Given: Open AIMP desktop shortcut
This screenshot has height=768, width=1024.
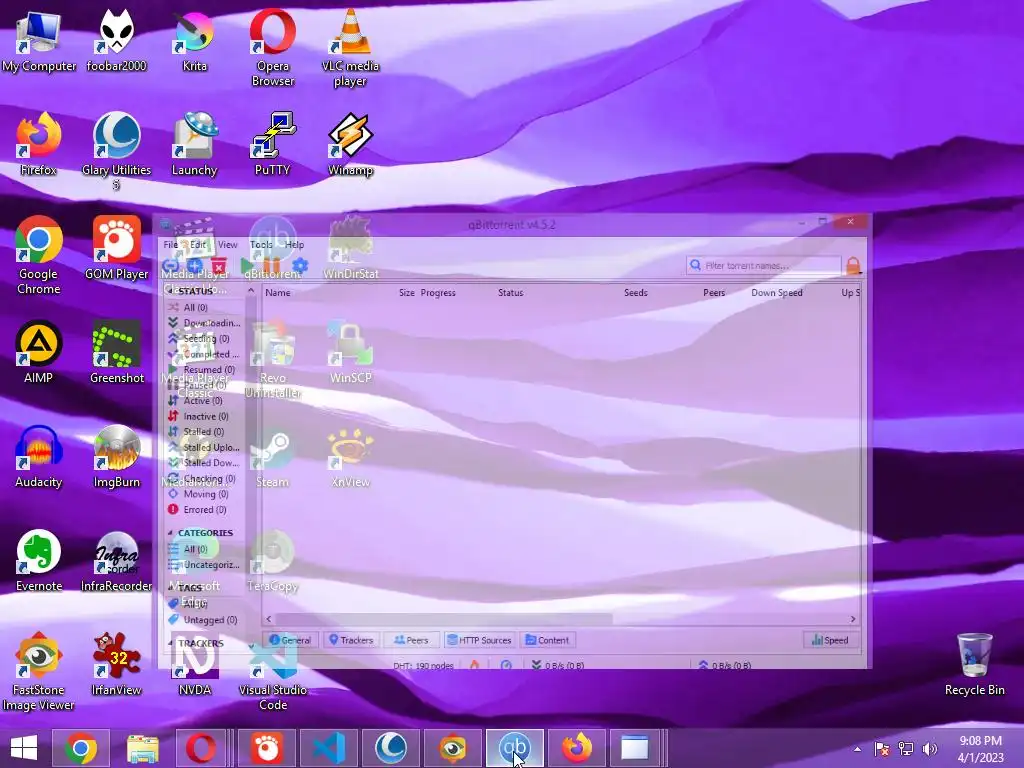Looking at the screenshot, I should 39,352.
